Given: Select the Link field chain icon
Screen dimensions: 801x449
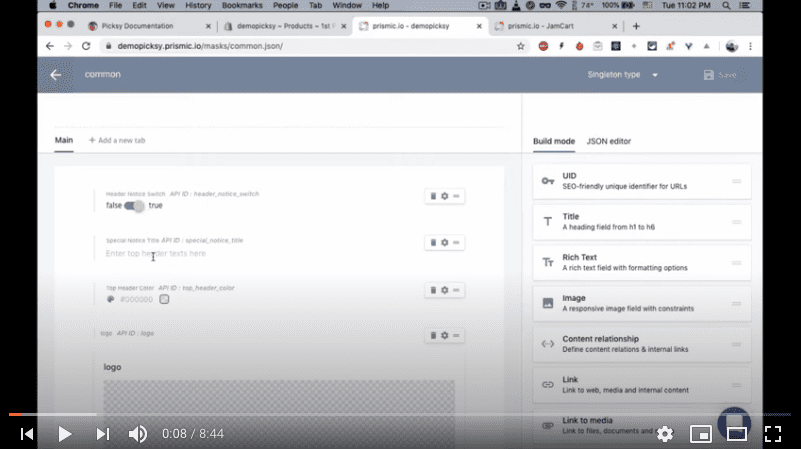Looking at the screenshot, I should tap(548, 385).
